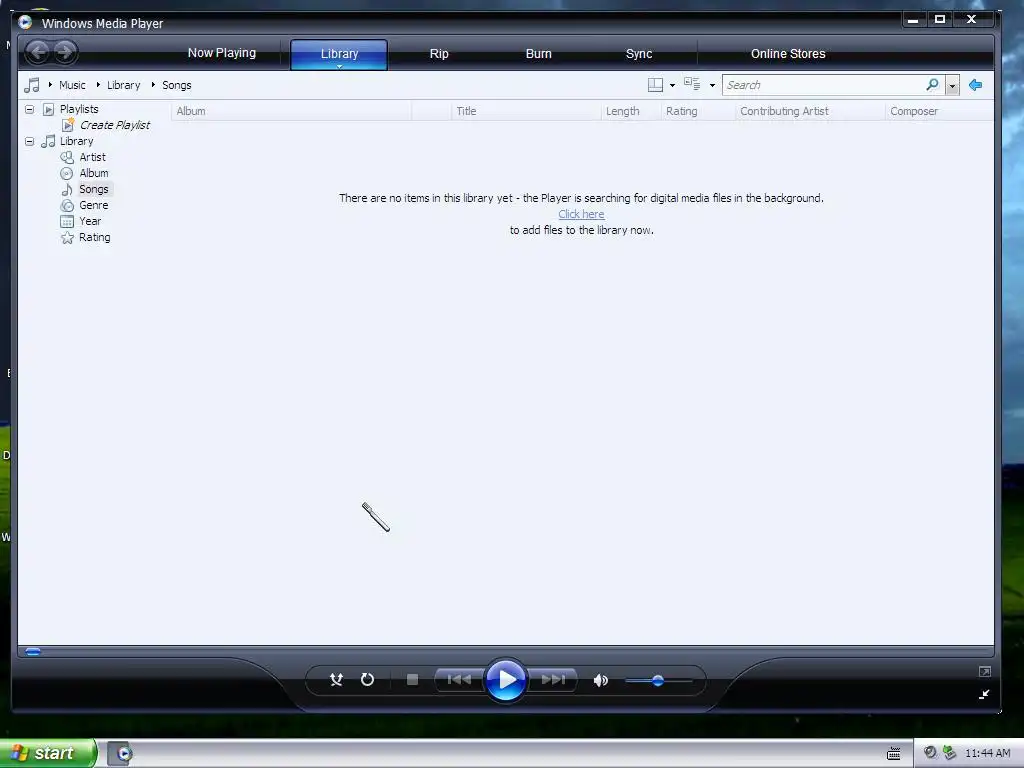Click the Library breadcrumb
Image resolution: width=1024 pixels, height=768 pixels.
tap(123, 85)
